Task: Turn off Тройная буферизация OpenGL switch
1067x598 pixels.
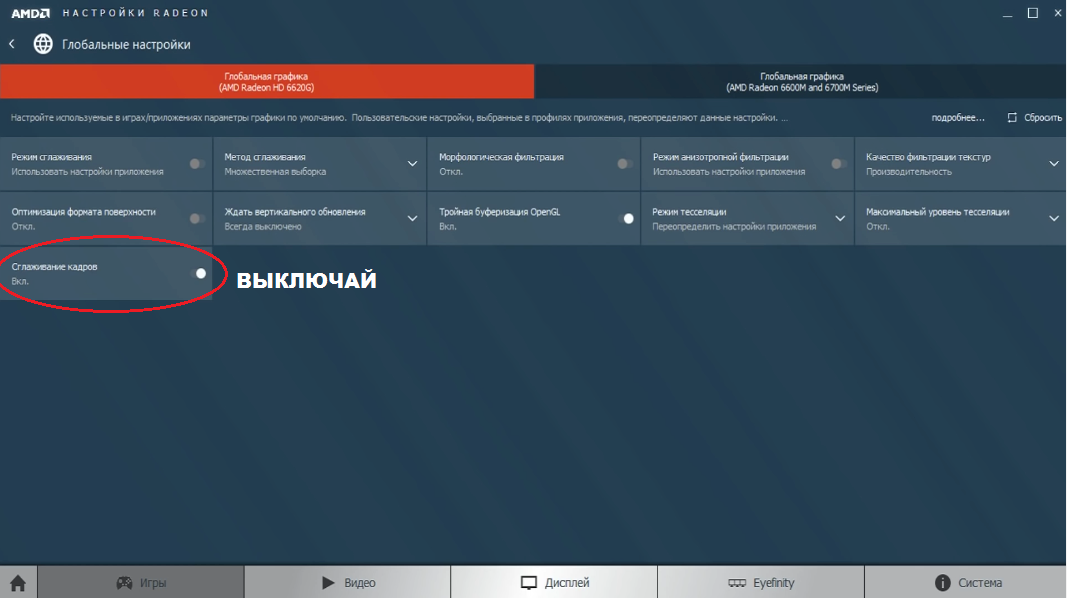Action: (626, 218)
